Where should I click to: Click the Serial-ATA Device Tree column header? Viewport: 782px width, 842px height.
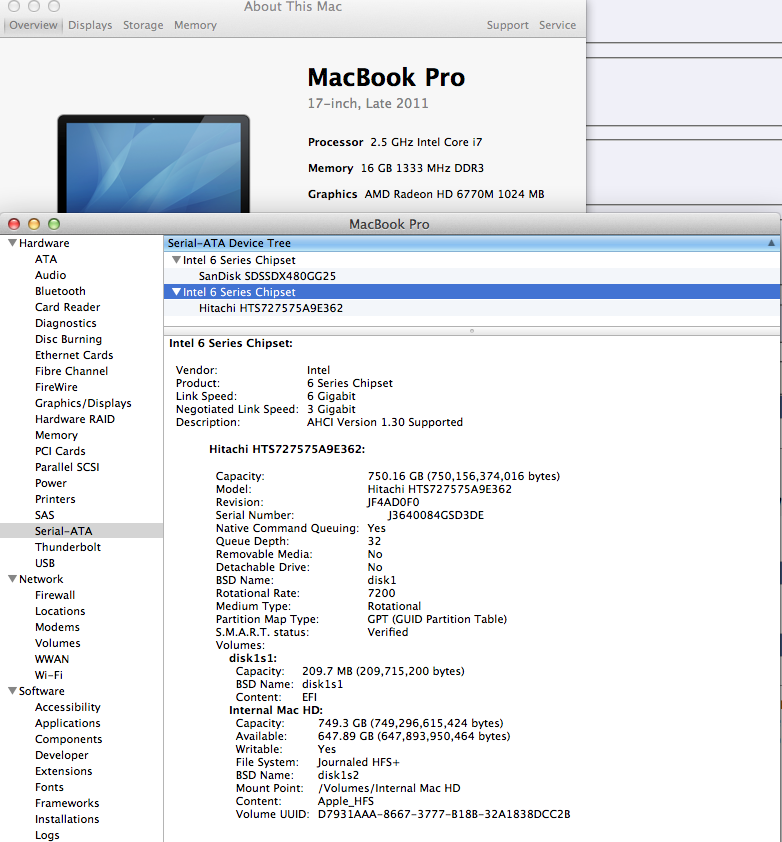pyautogui.click(x=472, y=243)
